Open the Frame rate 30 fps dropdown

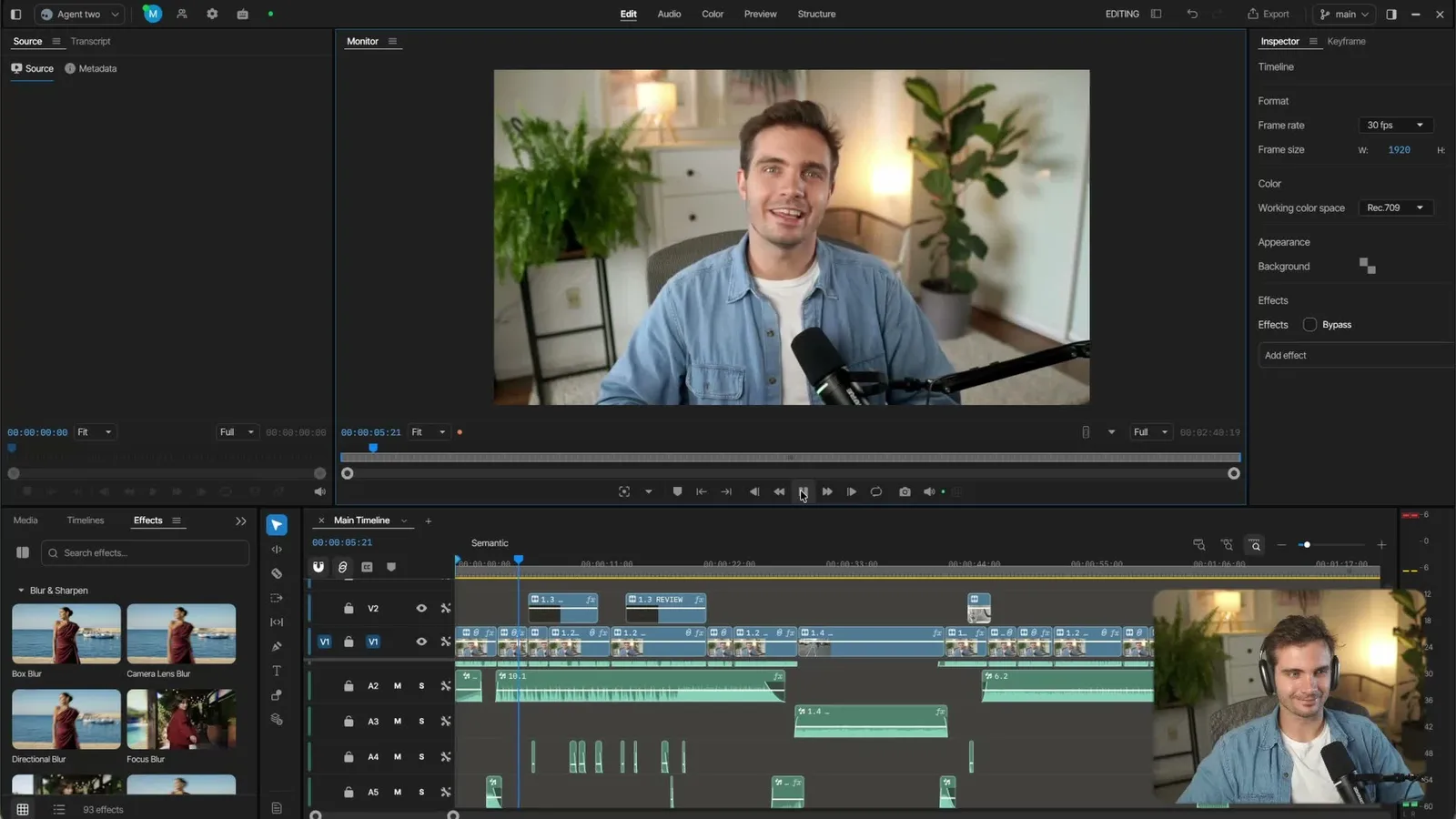tap(1396, 125)
